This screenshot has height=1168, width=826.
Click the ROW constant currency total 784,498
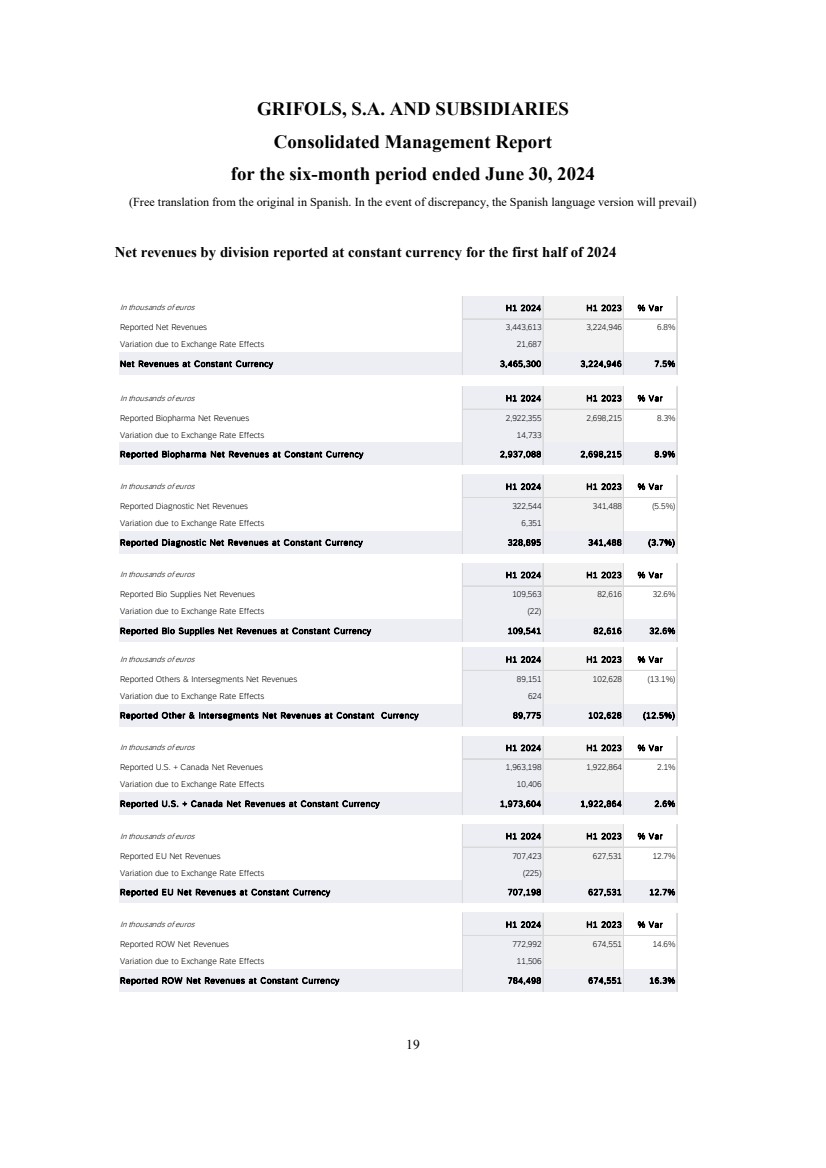click(x=523, y=980)
